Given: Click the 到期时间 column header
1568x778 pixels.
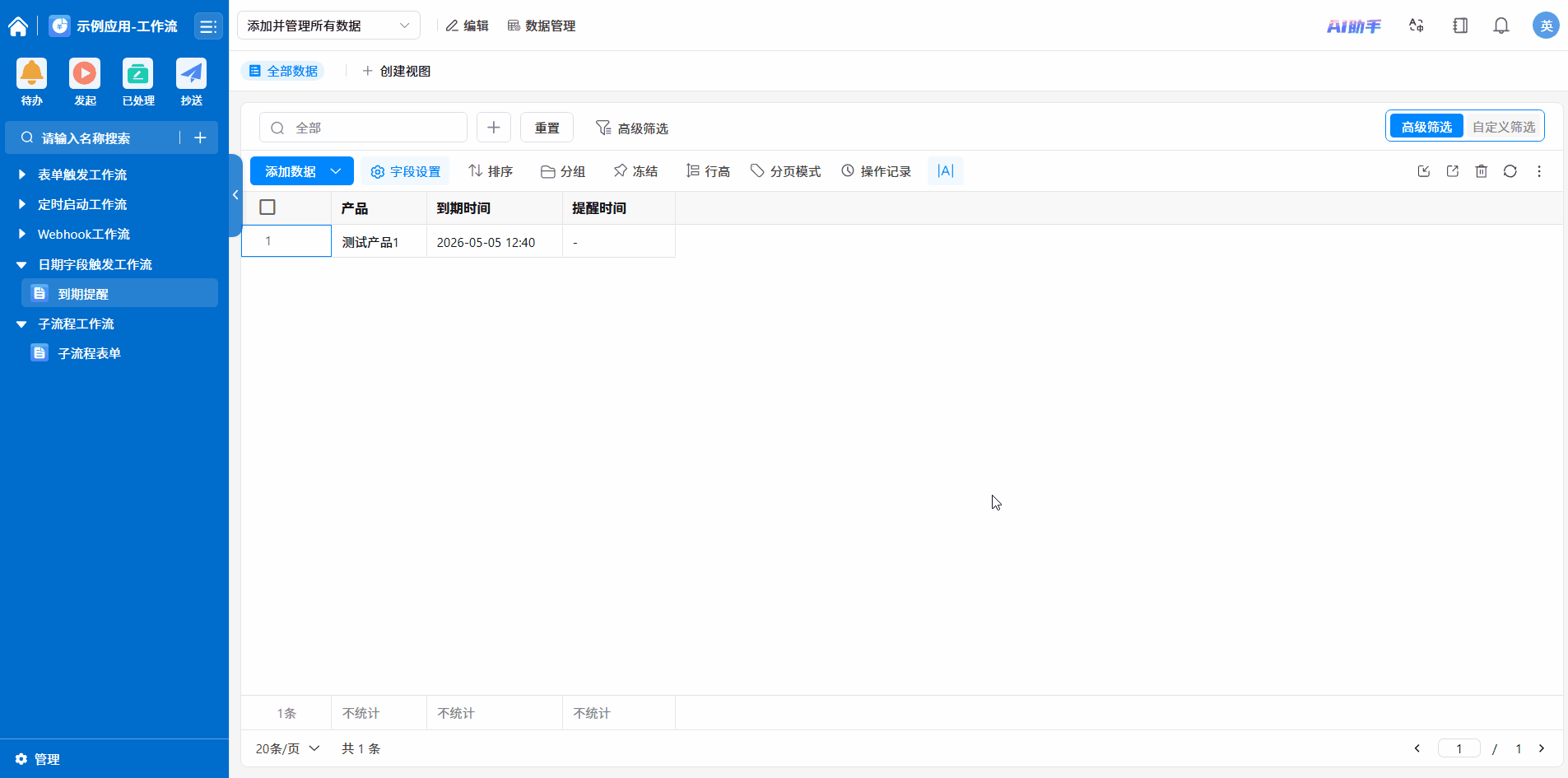Looking at the screenshot, I should click(495, 208).
